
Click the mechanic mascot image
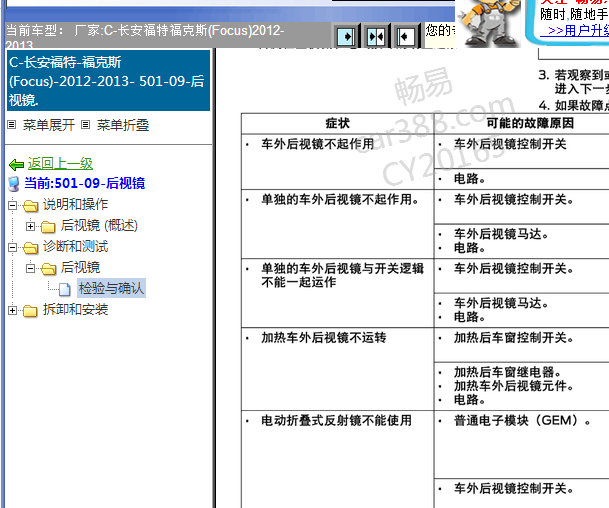[489, 23]
